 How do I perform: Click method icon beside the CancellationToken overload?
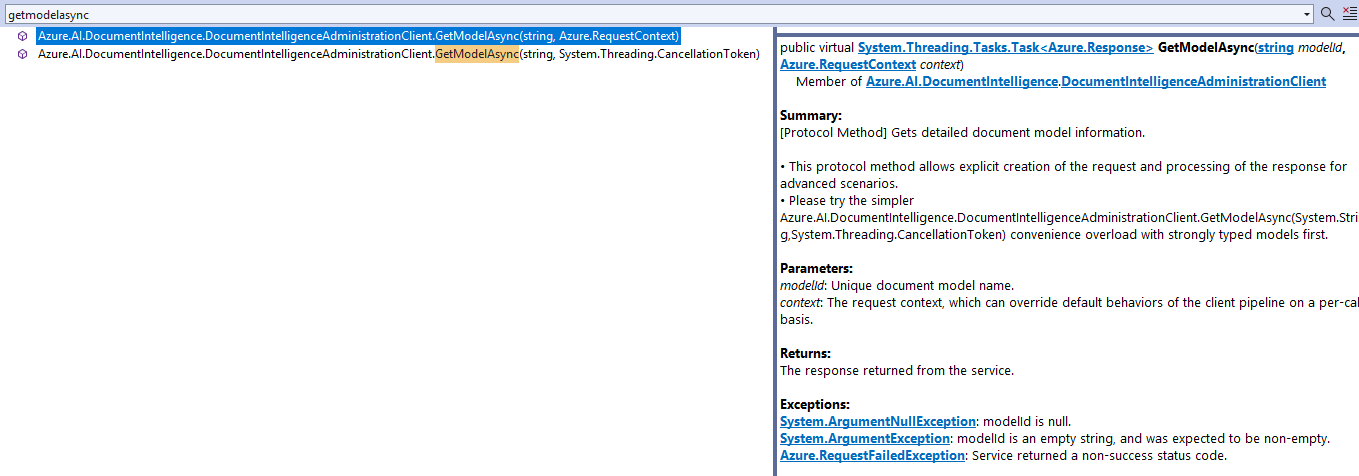click(x=22, y=54)
